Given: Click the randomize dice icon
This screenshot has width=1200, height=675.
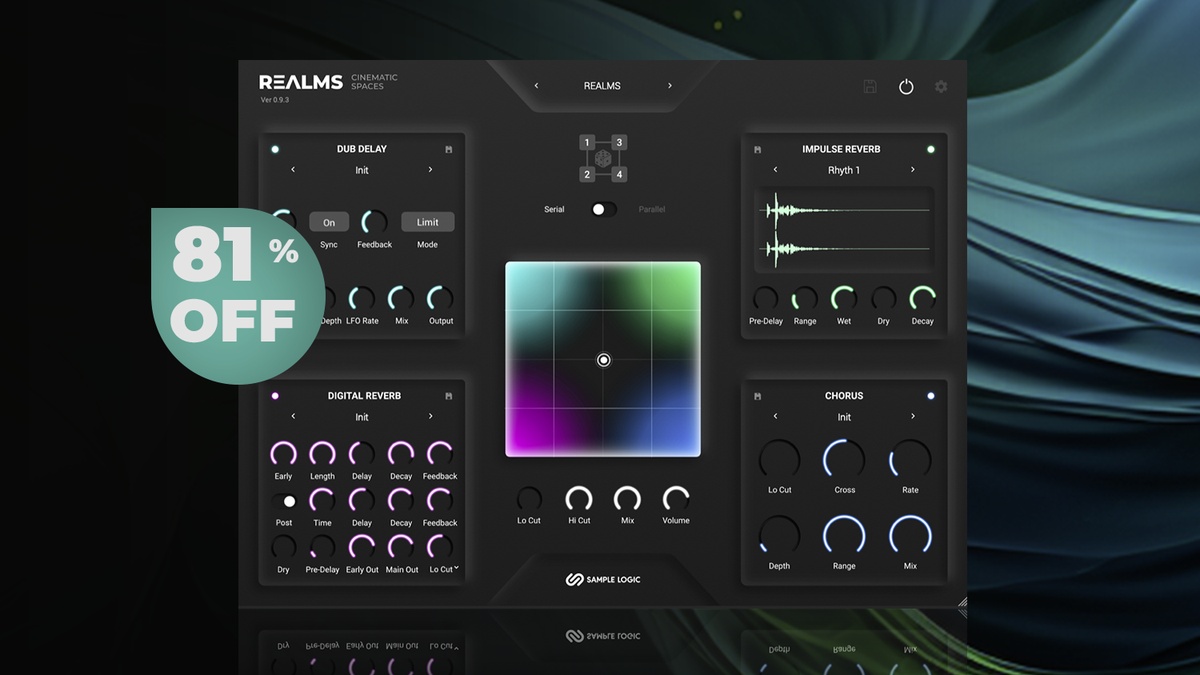Looking at the screenshot, I should 603,159.
